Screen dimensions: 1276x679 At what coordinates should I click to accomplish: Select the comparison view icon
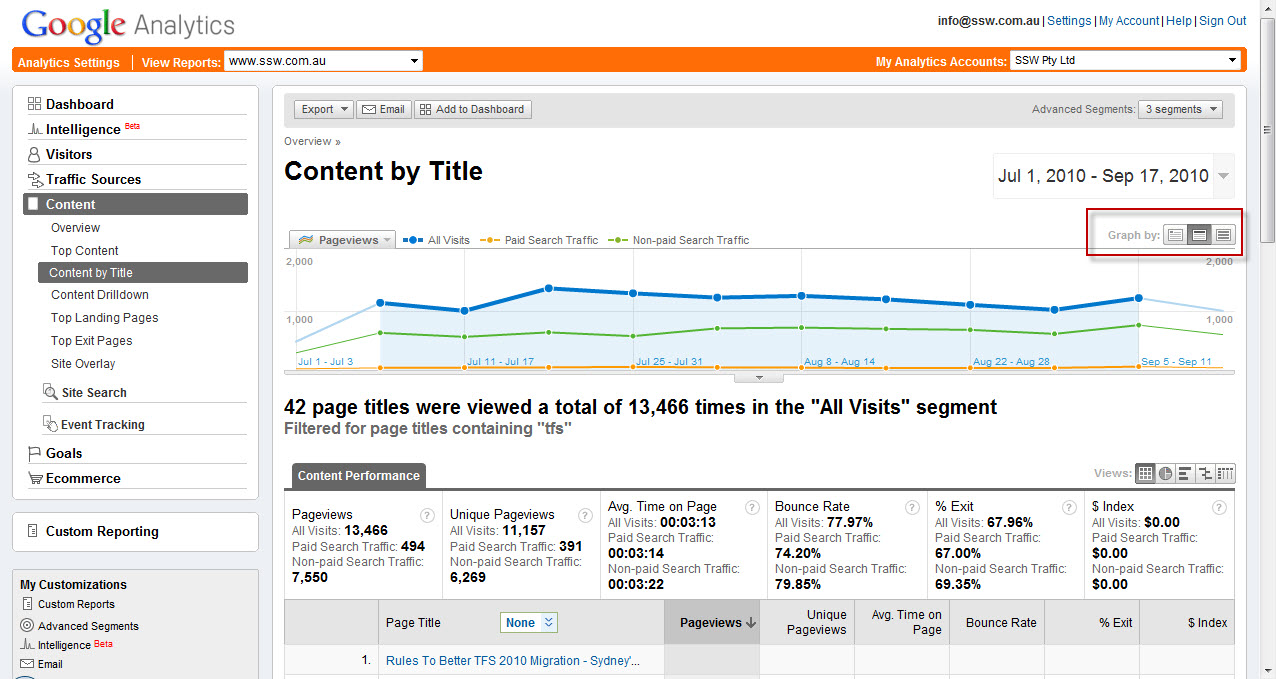(1205, 474)
